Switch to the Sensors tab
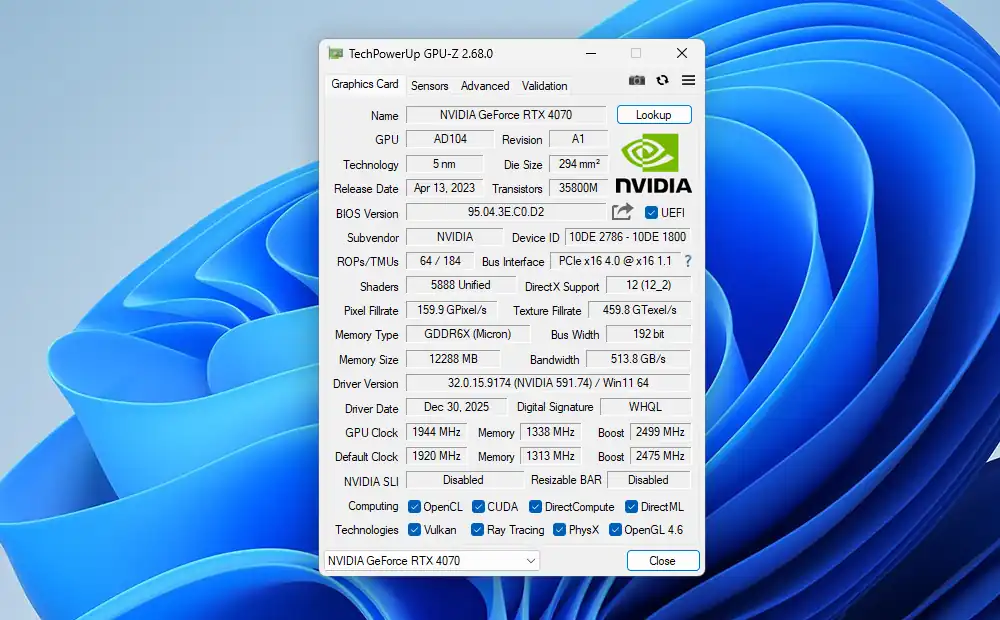1000x620 pixels. coord(430,86)
